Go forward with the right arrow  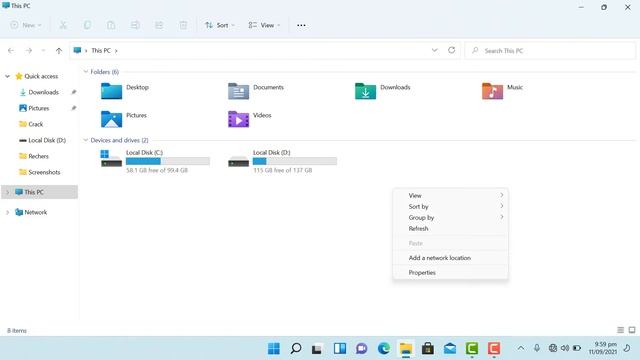click(x=29, y=51)
